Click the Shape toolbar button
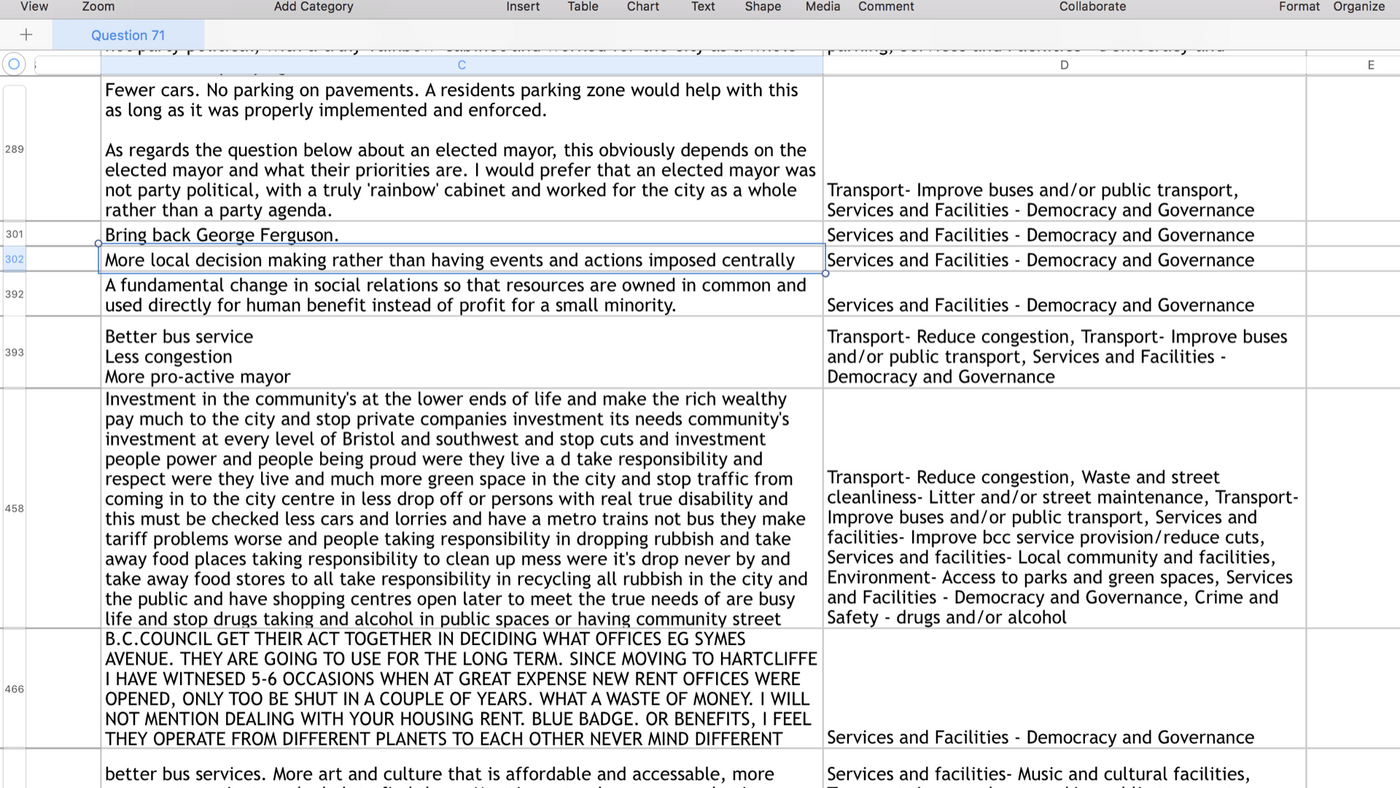 tap(763, 7)
